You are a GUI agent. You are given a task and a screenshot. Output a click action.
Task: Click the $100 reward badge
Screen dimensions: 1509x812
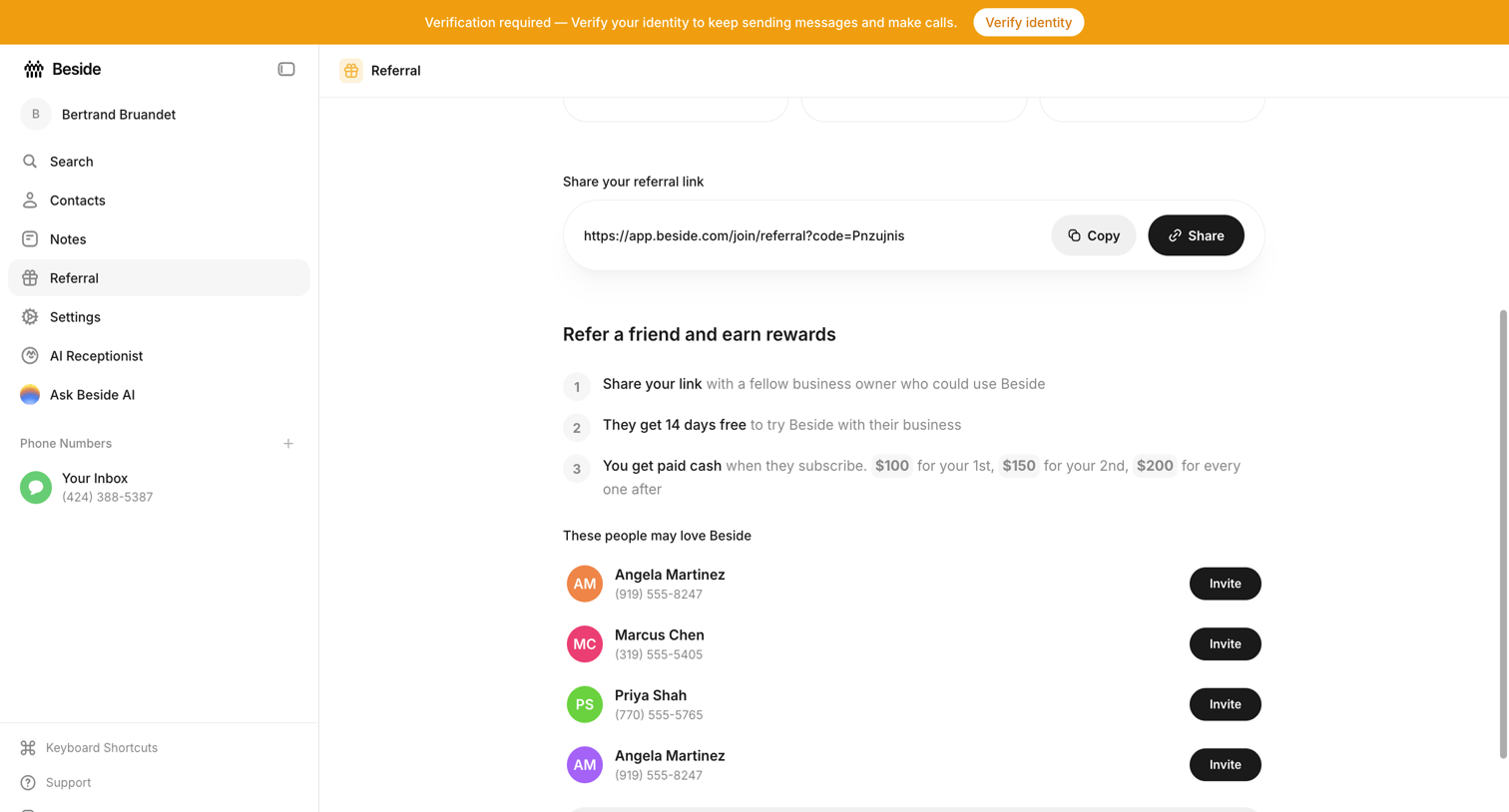[891, 466]
